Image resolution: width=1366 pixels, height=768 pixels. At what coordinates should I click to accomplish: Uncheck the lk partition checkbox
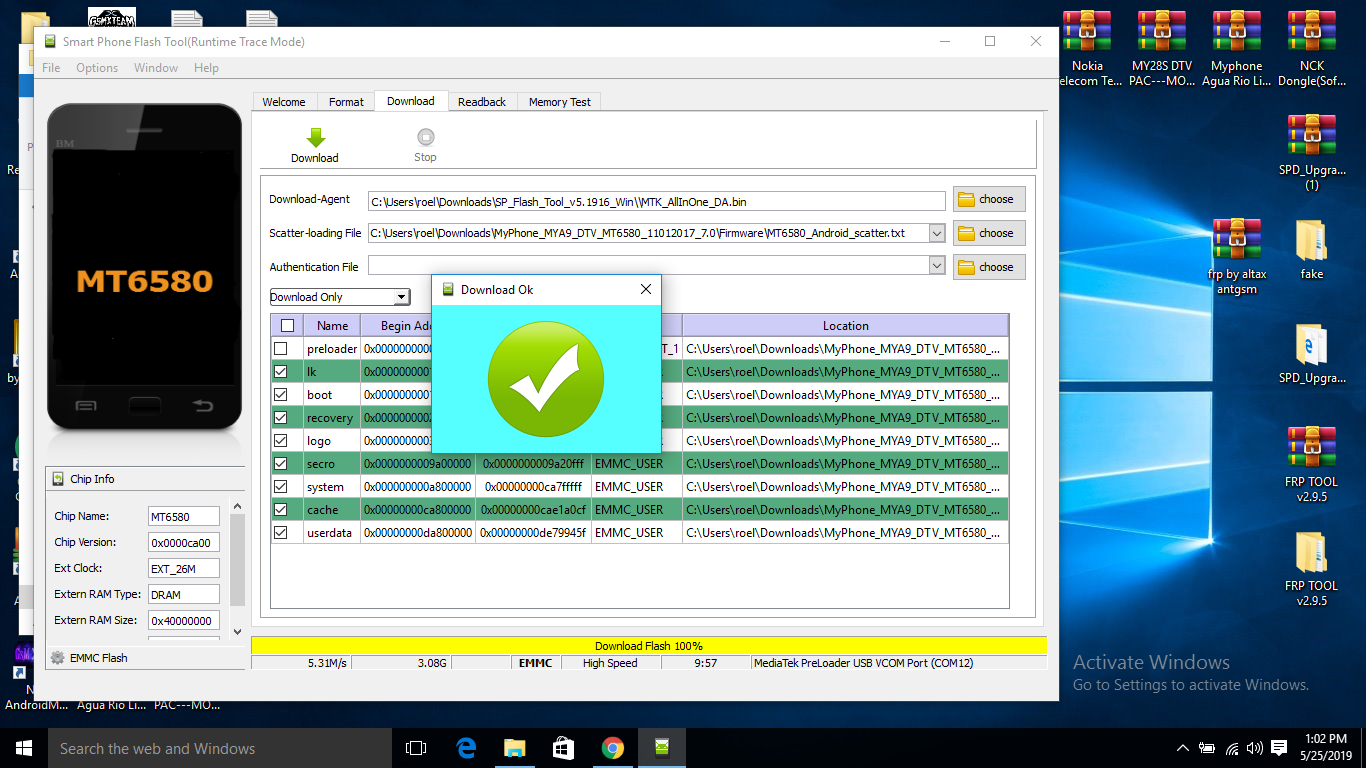281,371
